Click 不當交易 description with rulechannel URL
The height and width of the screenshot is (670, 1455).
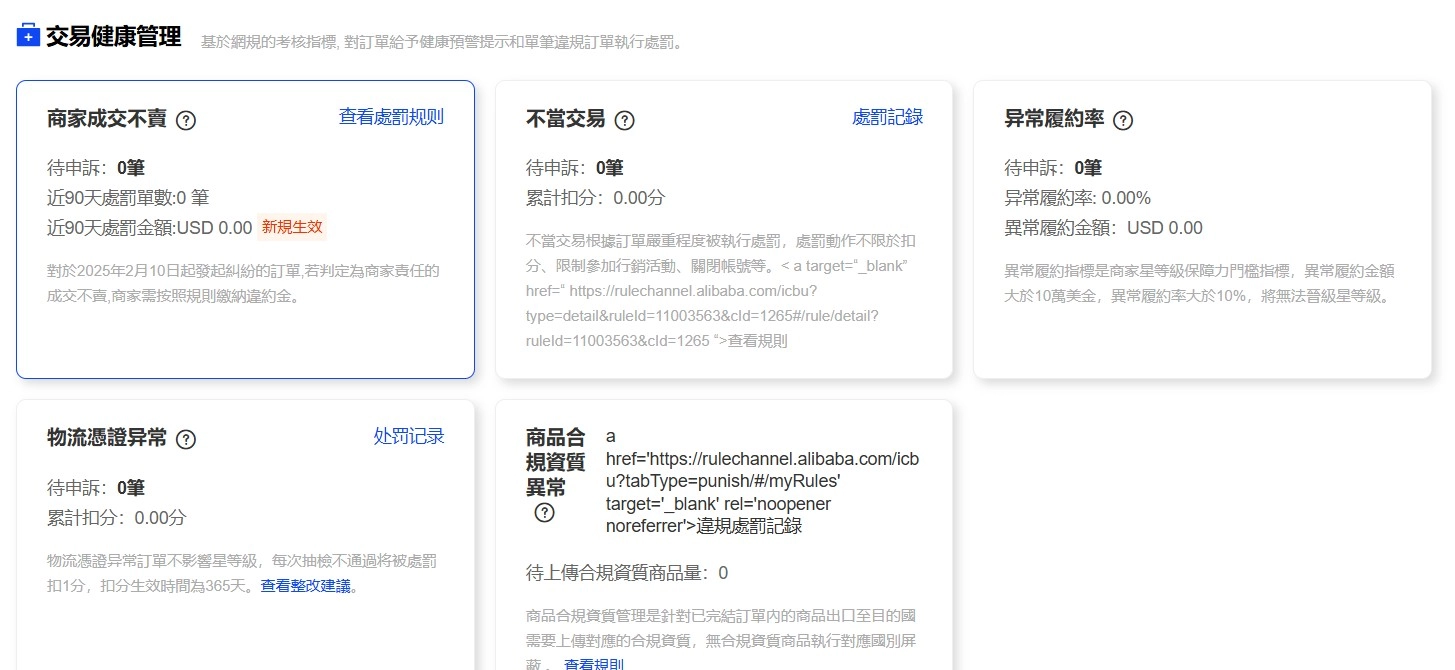point(722,291)
